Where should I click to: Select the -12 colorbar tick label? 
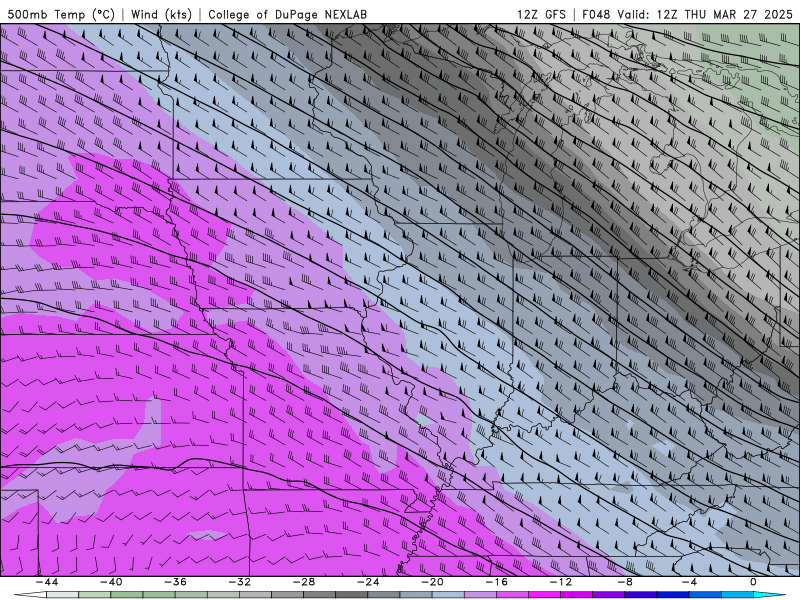coord(561,582)
